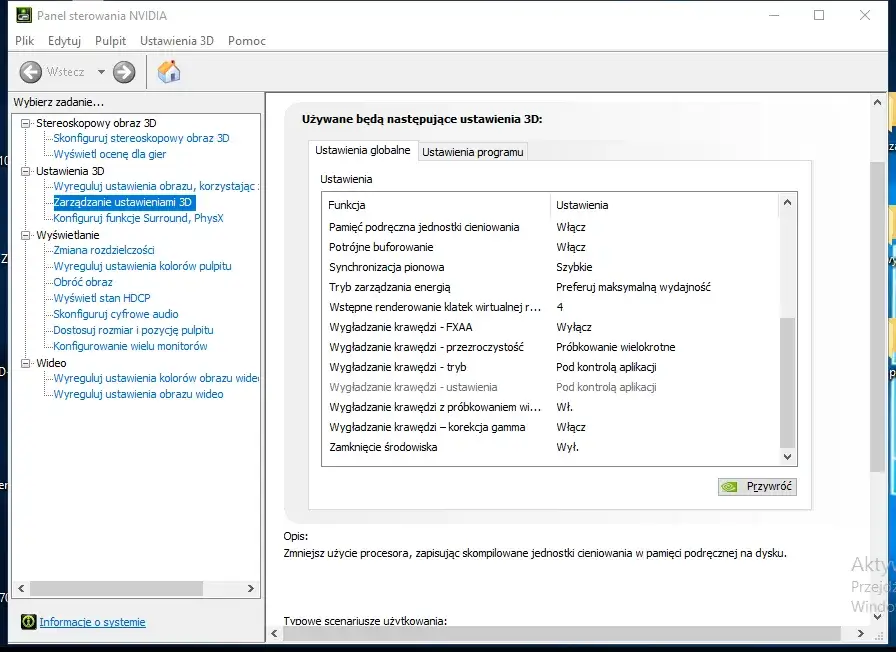
Task: Open the Informacje o systemie link
Action: coord(93,622)
